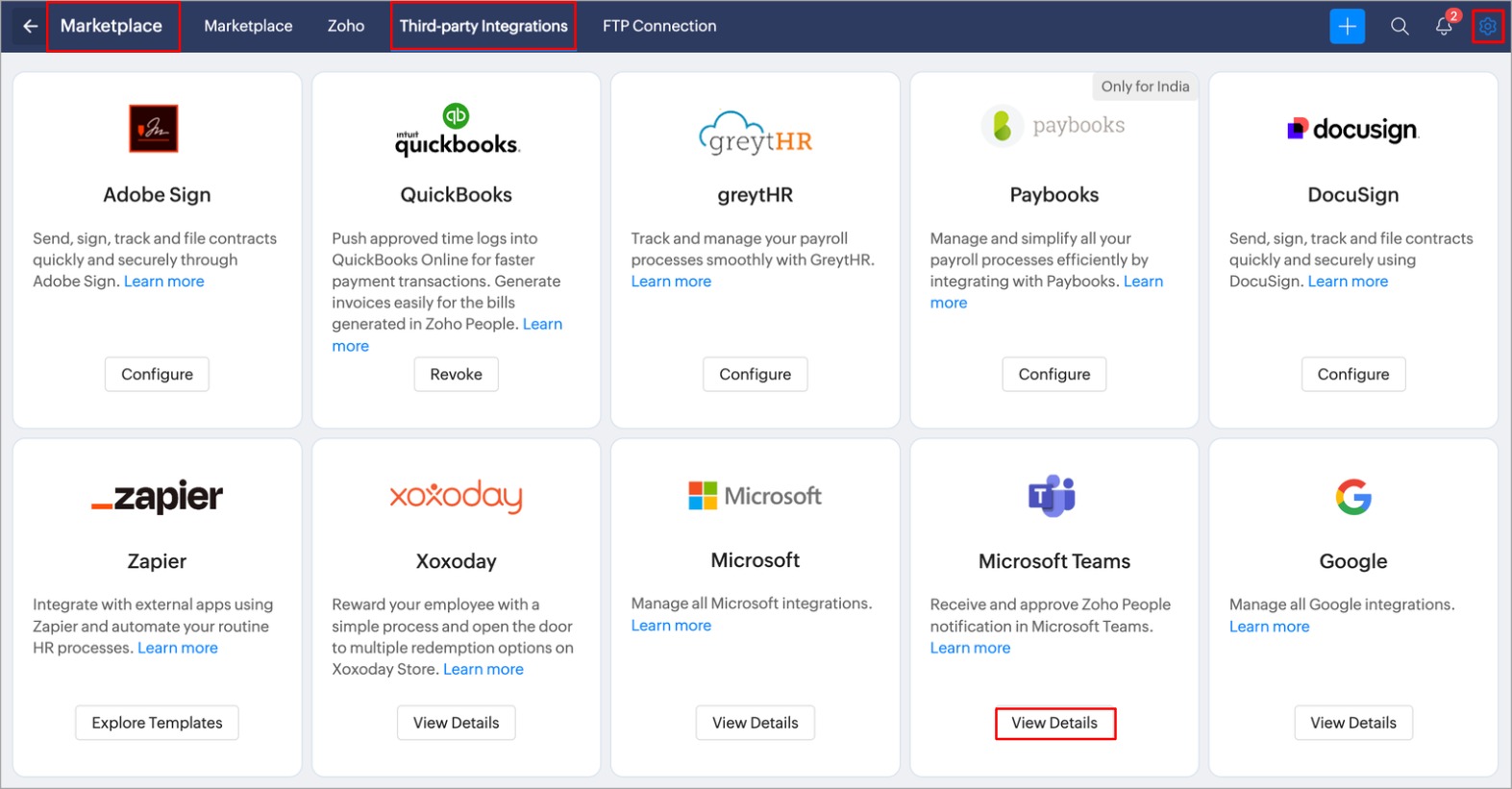Open Learn more link for Adobe Sign

click(x=164, y=282)
